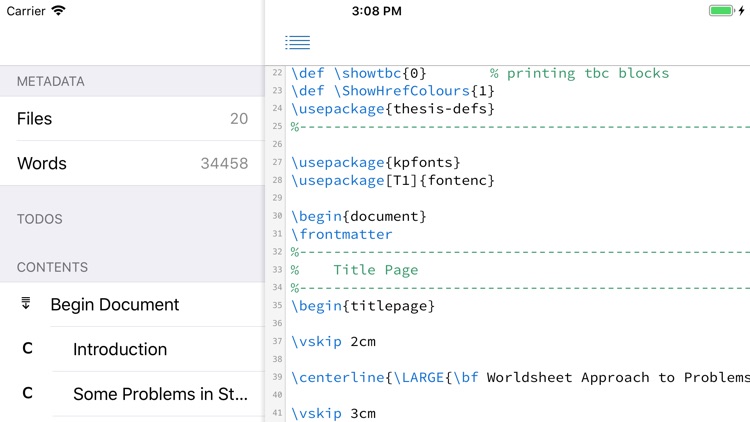Click the \frontmatter command

[342, 234]
